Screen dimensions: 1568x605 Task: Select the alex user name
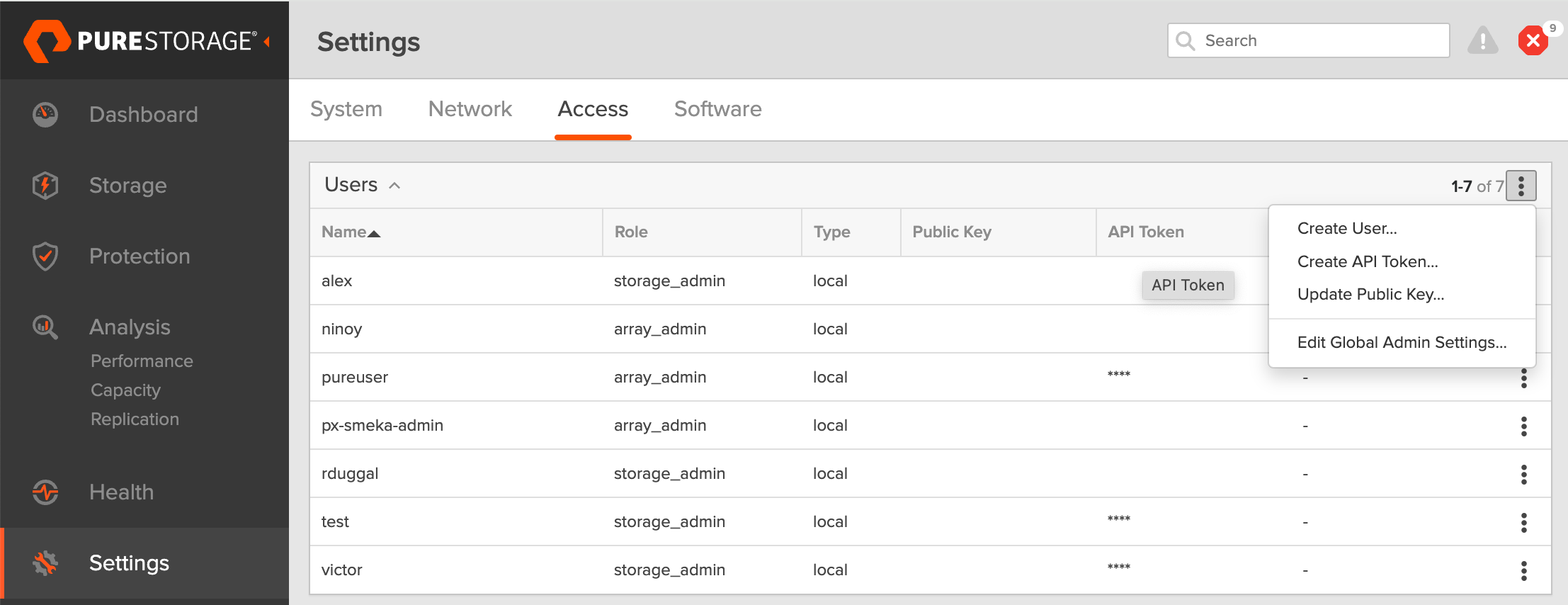coord(336,281)
